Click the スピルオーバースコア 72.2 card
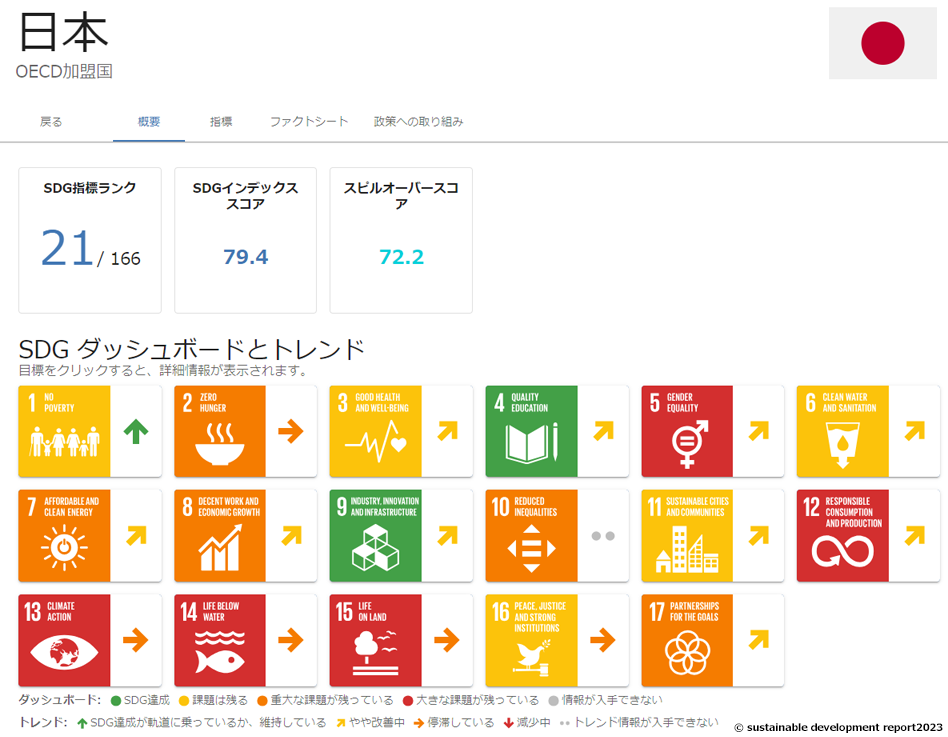Viewport: 948px width, 737px height. pos(401,240)
